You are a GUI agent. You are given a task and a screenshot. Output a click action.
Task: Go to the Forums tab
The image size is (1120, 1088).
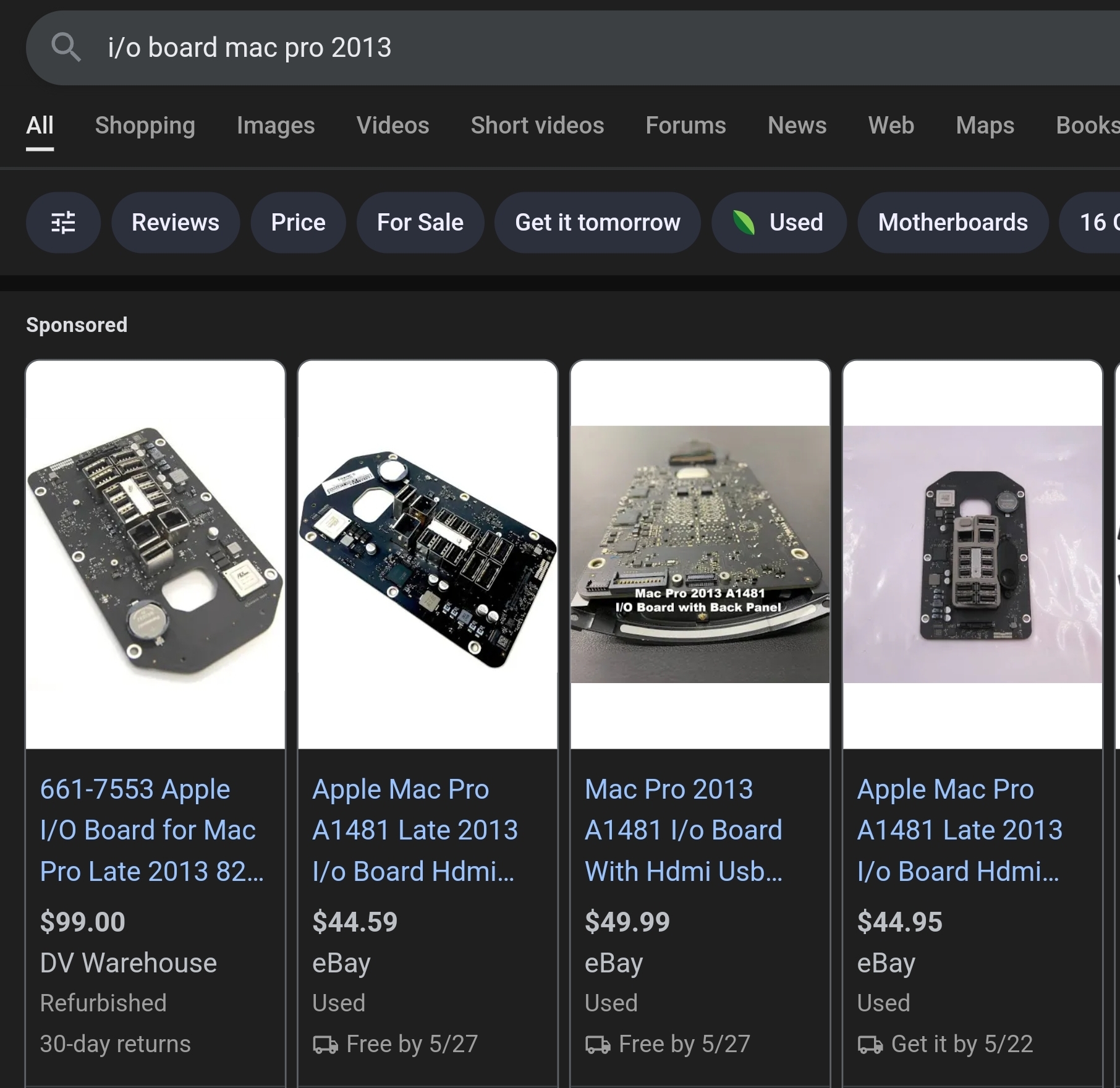[x=686, y=125]
